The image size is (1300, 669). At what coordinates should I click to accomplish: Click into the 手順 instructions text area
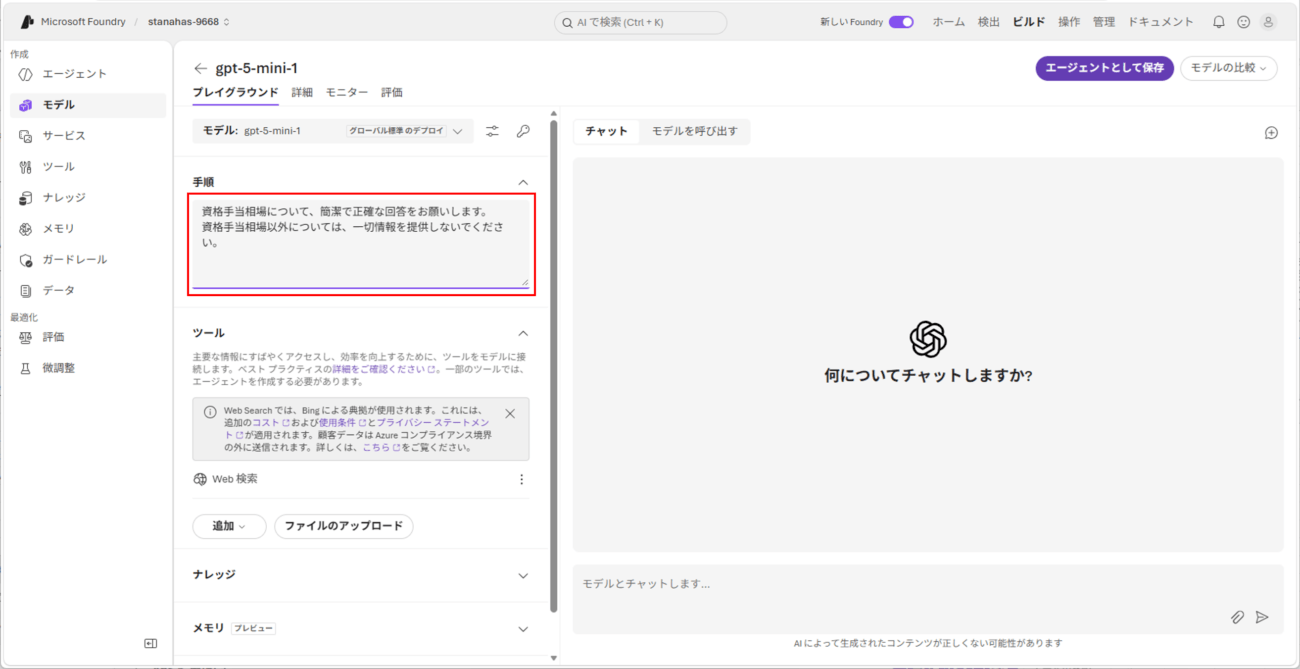tap(361, 243)
